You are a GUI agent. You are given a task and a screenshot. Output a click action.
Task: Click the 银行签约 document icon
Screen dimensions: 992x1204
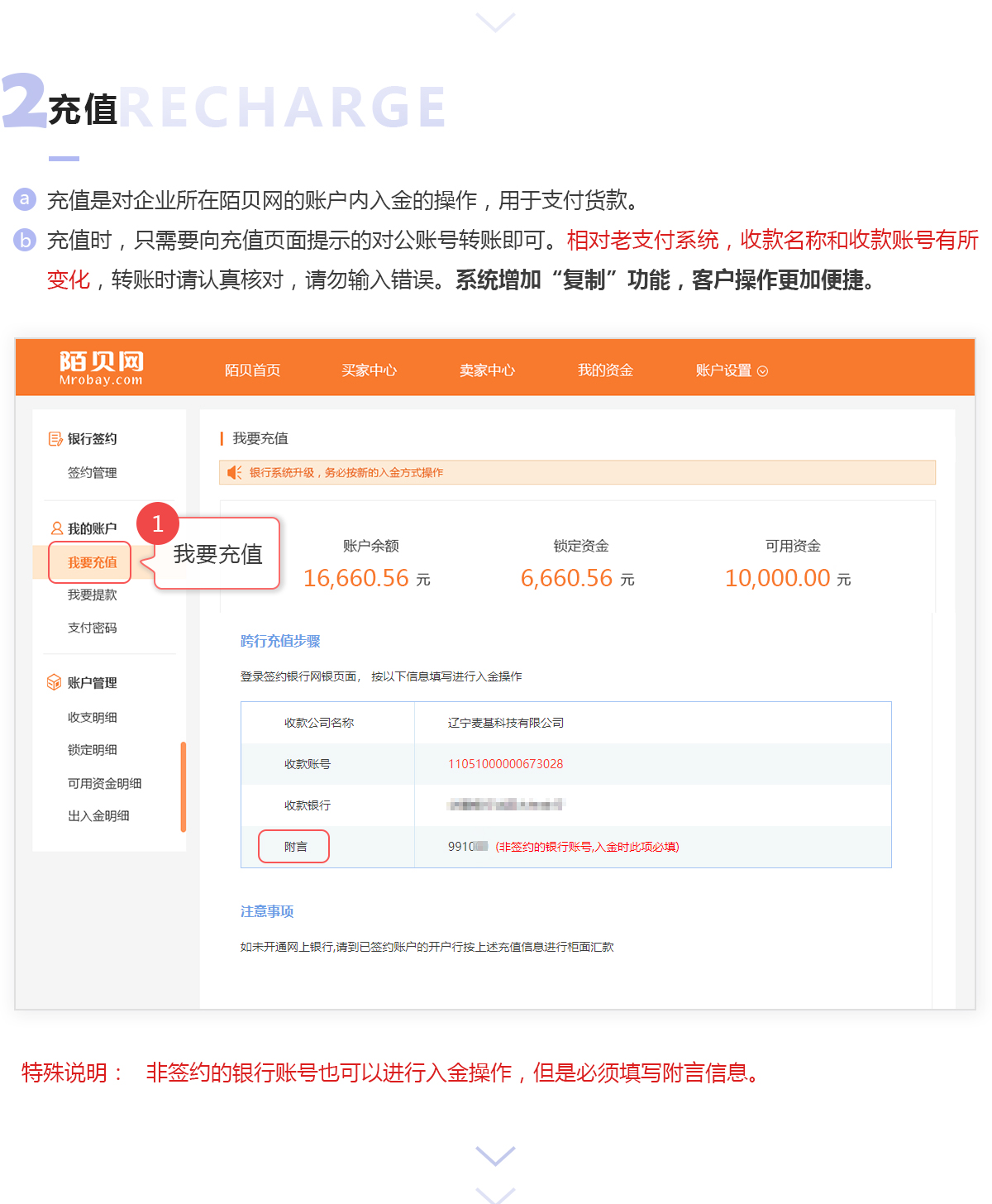(55, 439)
